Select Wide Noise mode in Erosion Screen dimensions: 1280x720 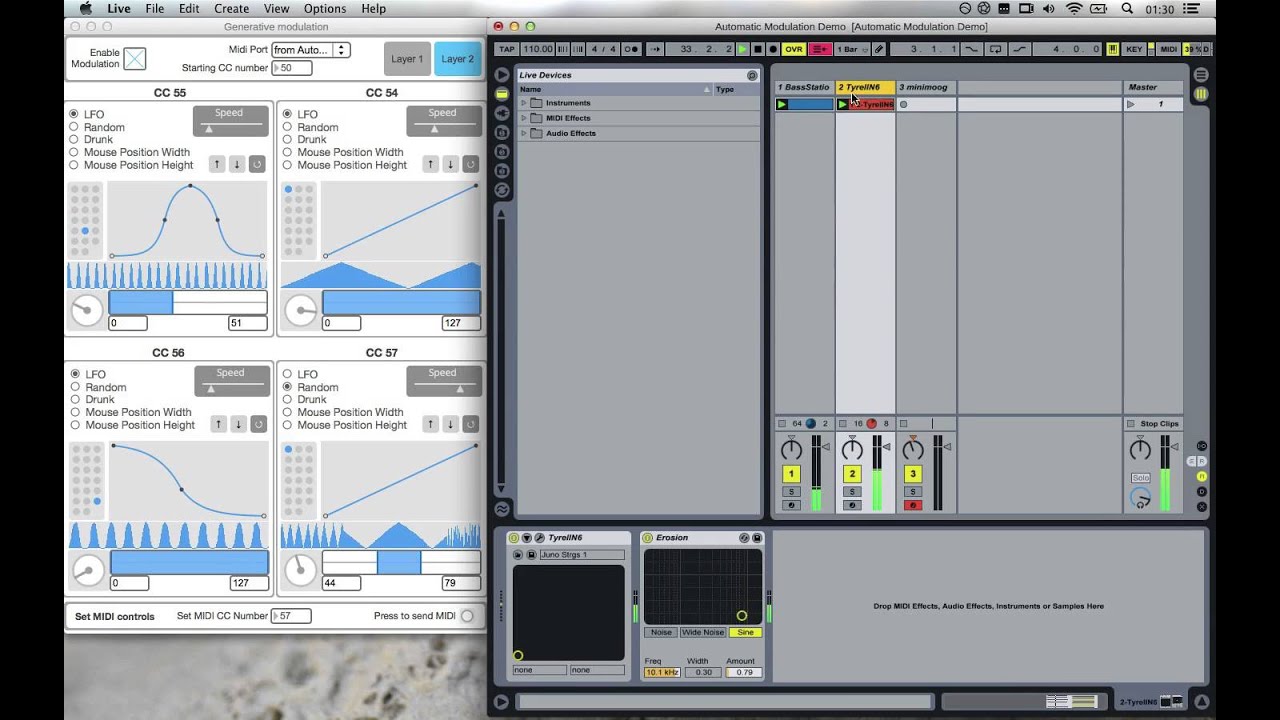702,632
